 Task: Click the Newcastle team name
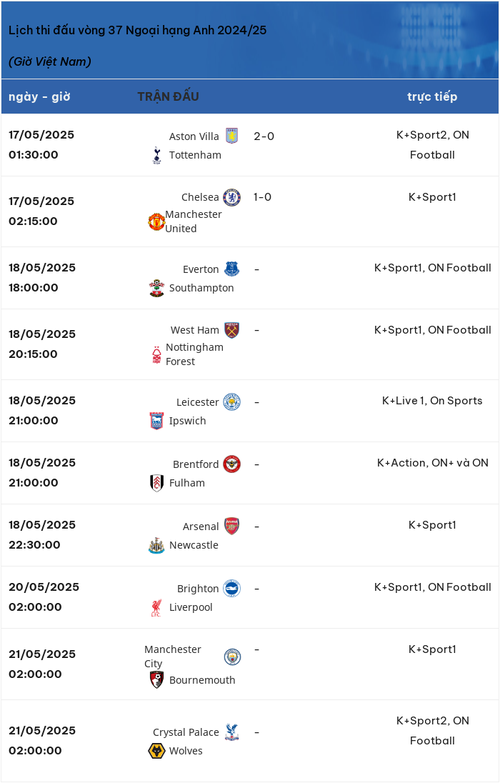[x=194, y=545]
